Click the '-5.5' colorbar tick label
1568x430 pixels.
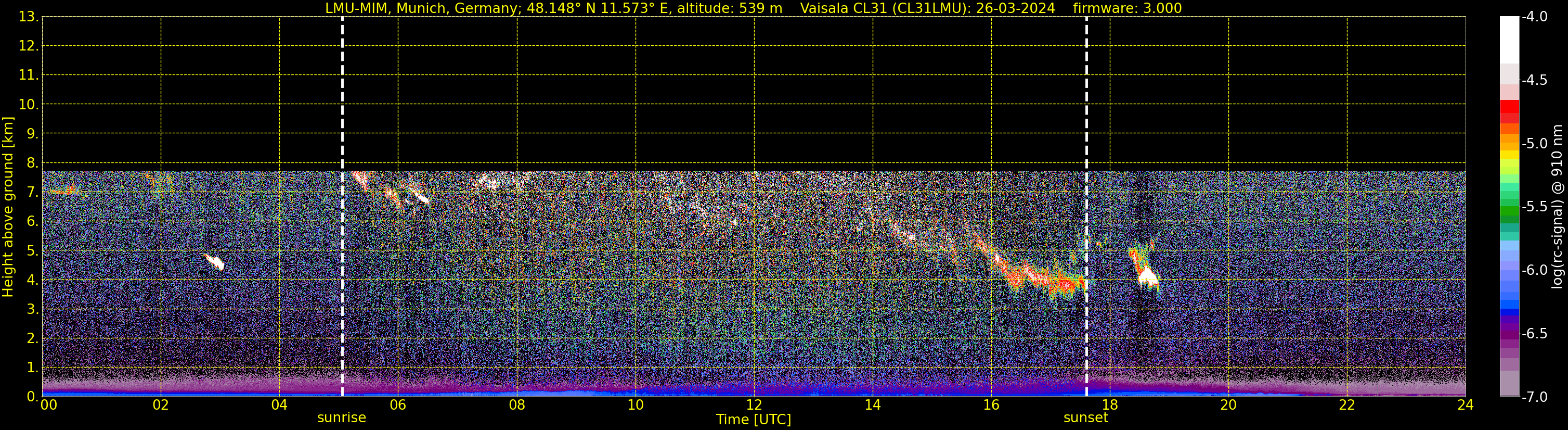pyautogui.click(x=1534, y=207)
